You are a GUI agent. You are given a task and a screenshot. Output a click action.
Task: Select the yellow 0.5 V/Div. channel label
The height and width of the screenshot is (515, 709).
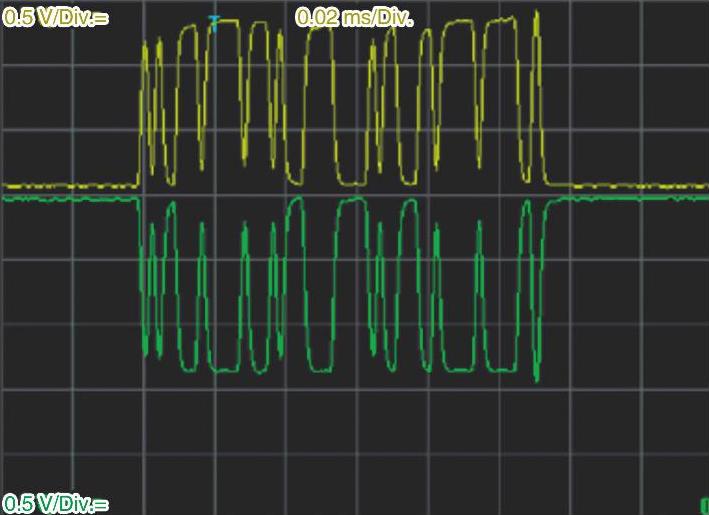click(55, 18)
